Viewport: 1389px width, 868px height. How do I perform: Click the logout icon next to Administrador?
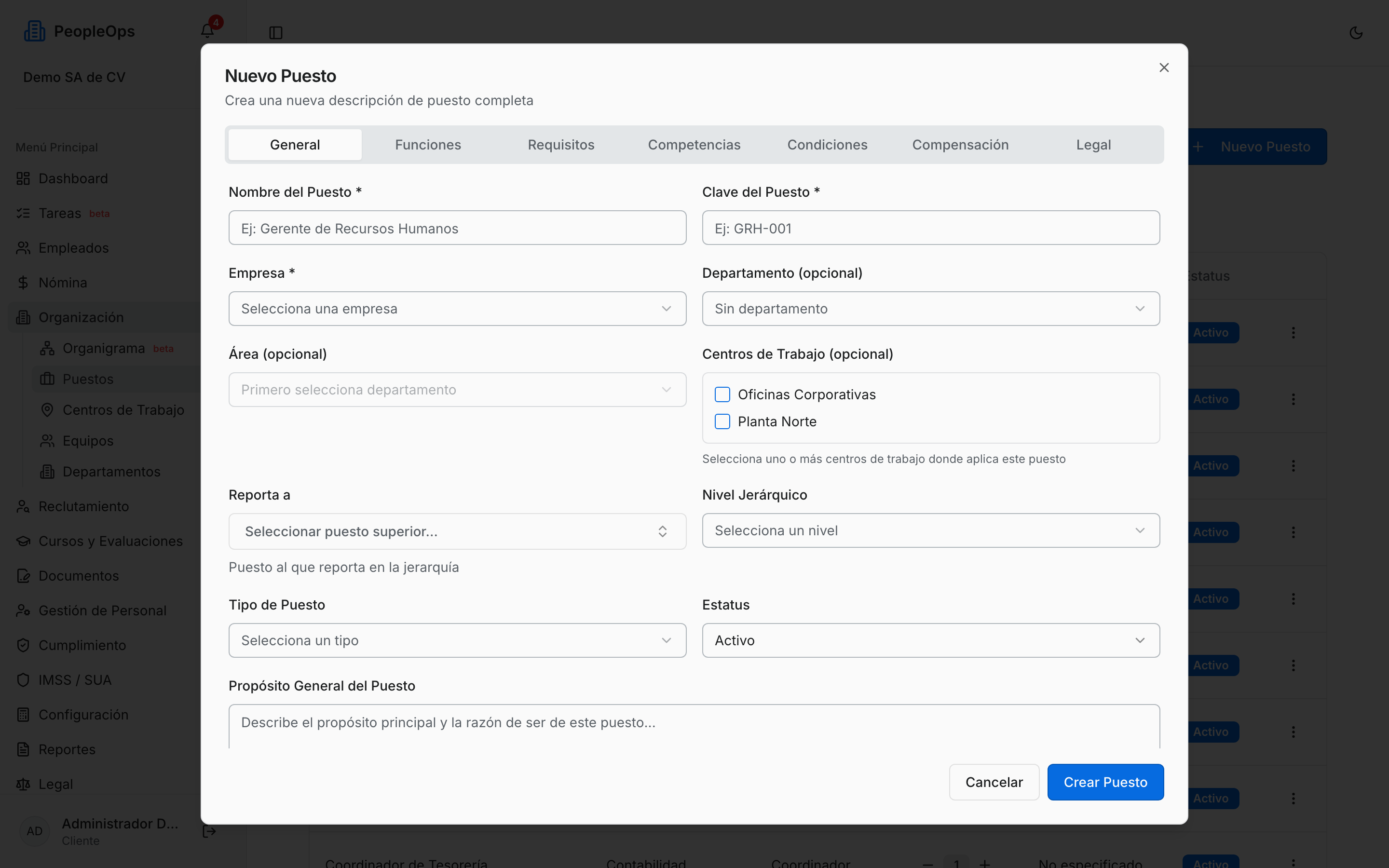tap(209, 831)
